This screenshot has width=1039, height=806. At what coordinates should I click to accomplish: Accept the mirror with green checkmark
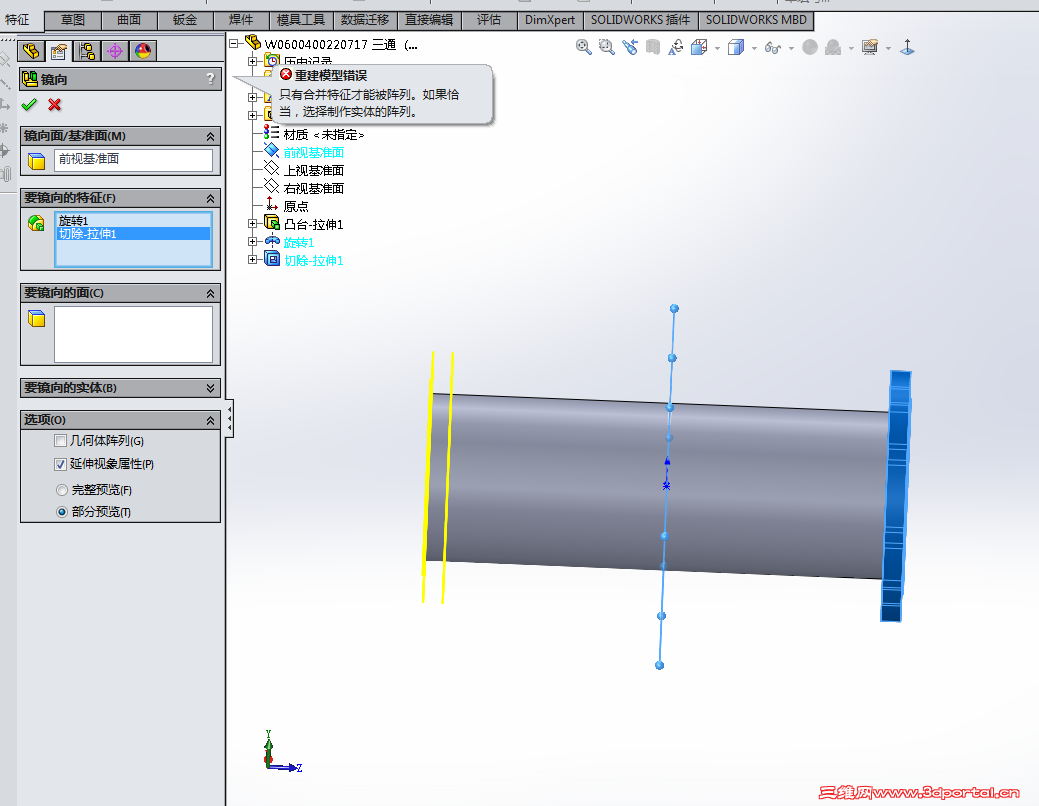pos(29,105)
